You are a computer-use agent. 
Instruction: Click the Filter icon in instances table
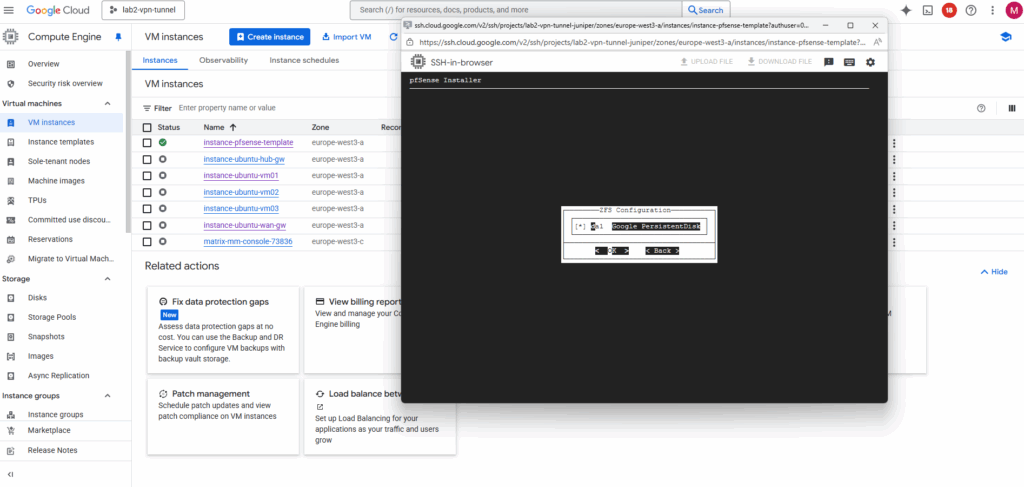point(147,108)
